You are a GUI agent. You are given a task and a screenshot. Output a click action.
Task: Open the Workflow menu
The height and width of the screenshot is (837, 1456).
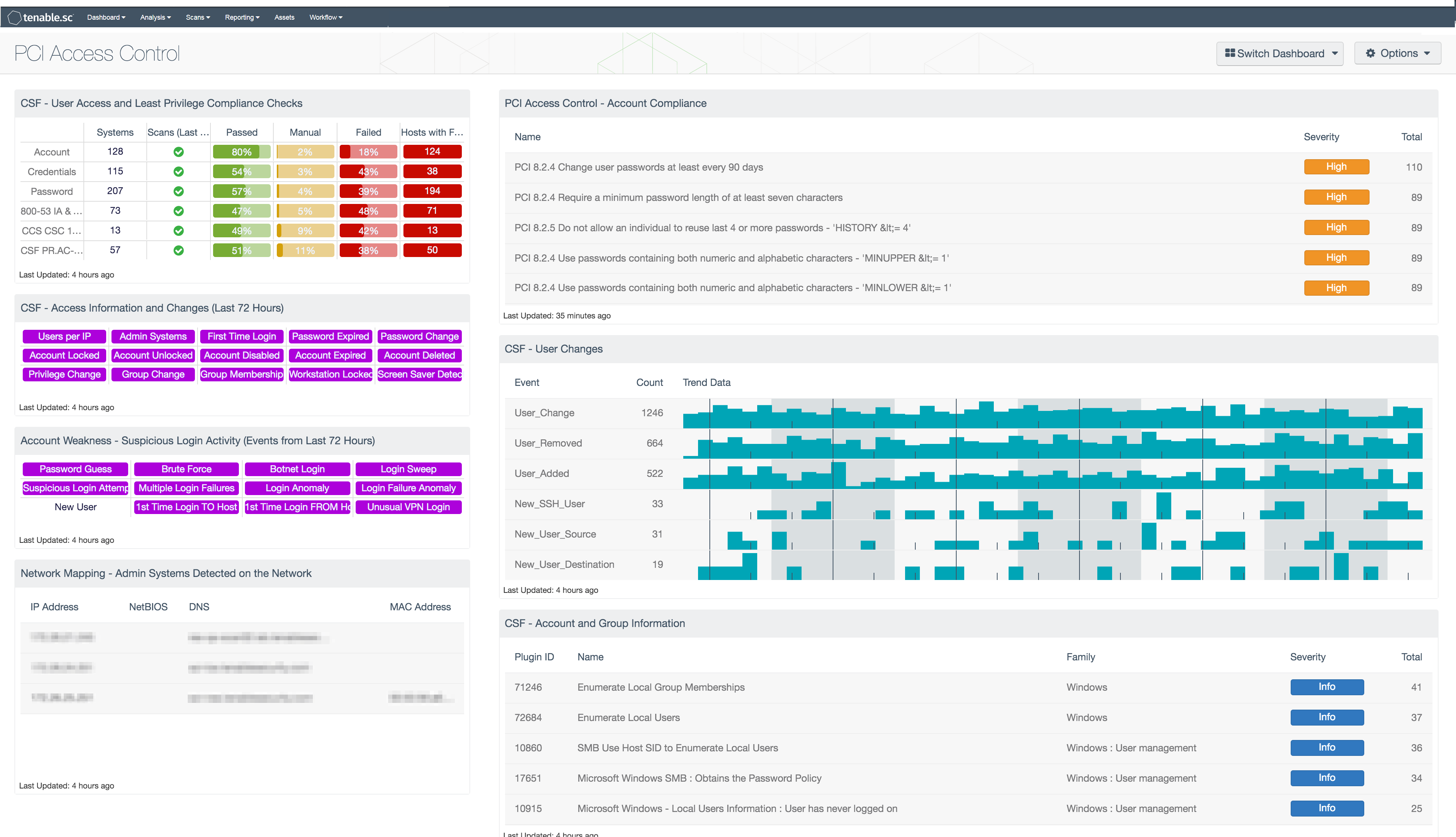(x=326, y=17)
